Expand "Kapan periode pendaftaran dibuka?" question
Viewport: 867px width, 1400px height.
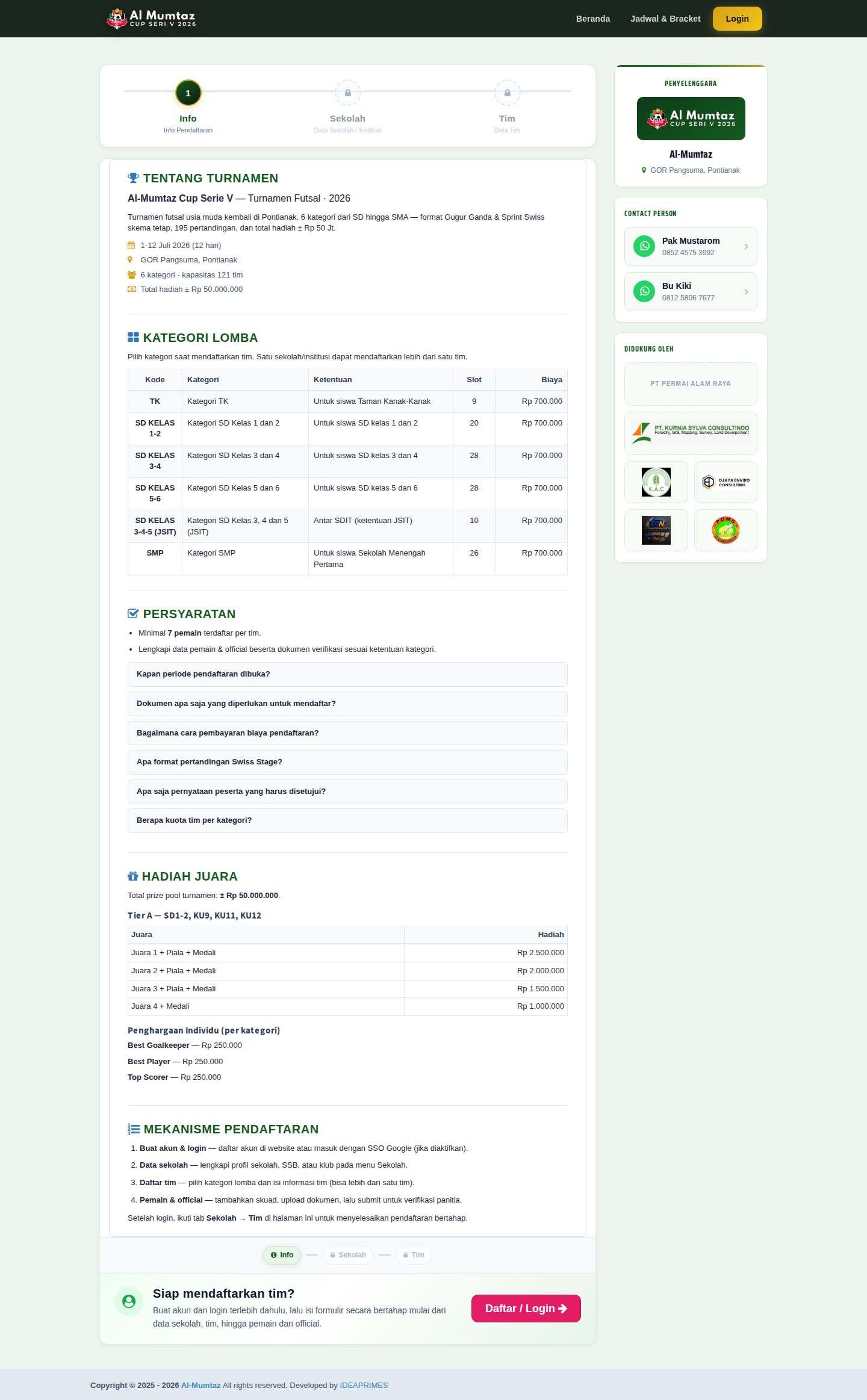[347, 674]
